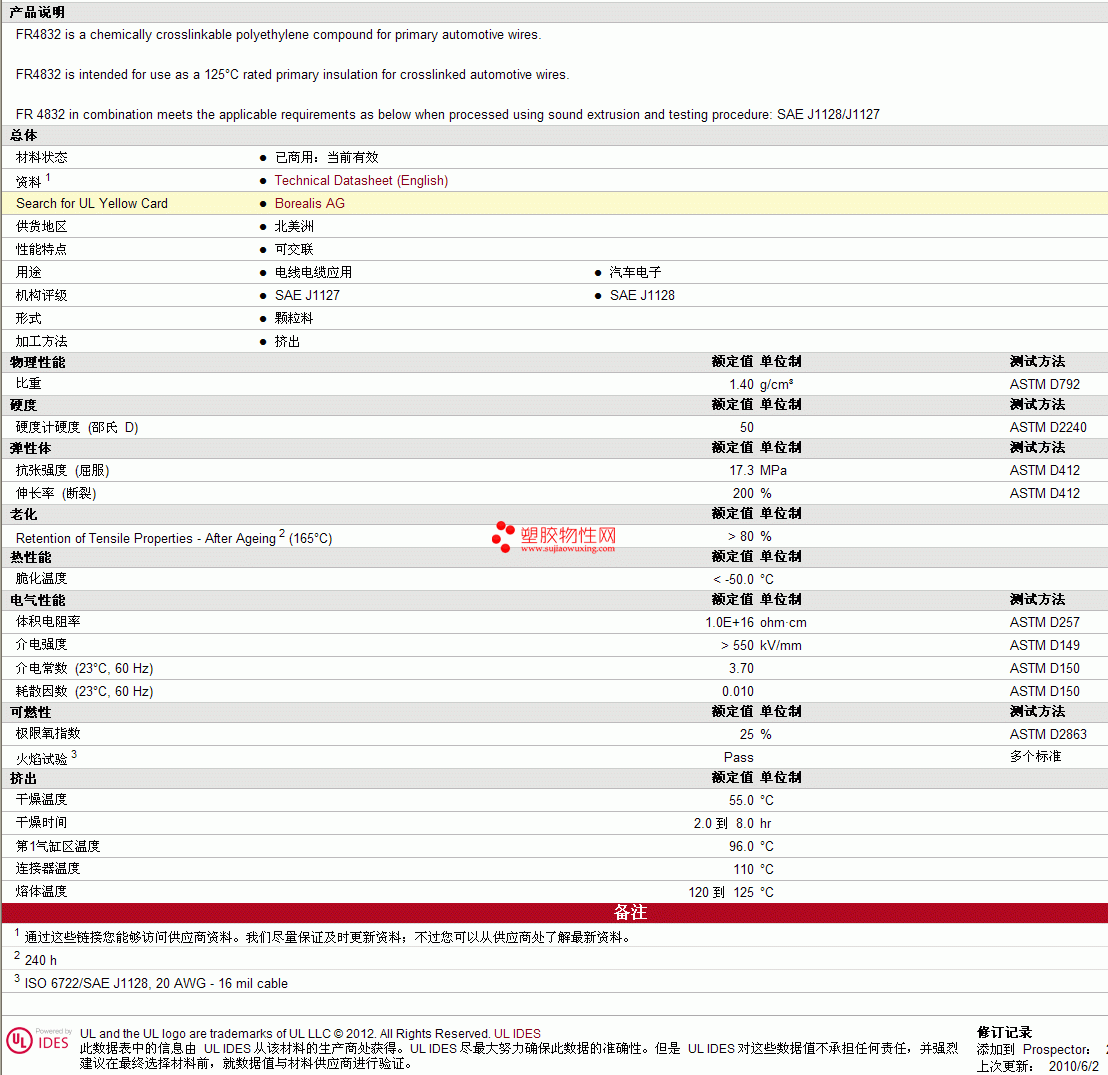
Task: Click the 可燃性 section header
Action: (30, 712)
